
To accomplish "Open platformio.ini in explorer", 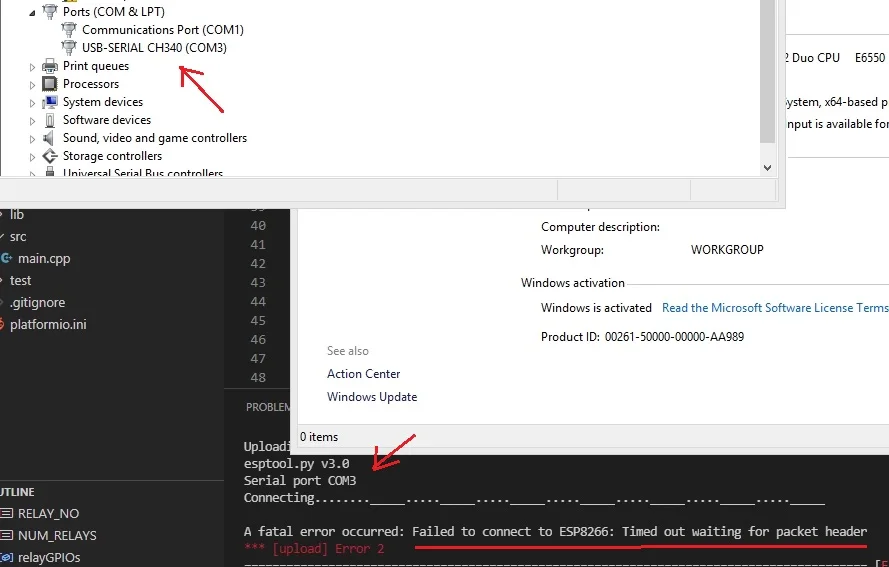I will pyautogui.click(x=48, y=325).
